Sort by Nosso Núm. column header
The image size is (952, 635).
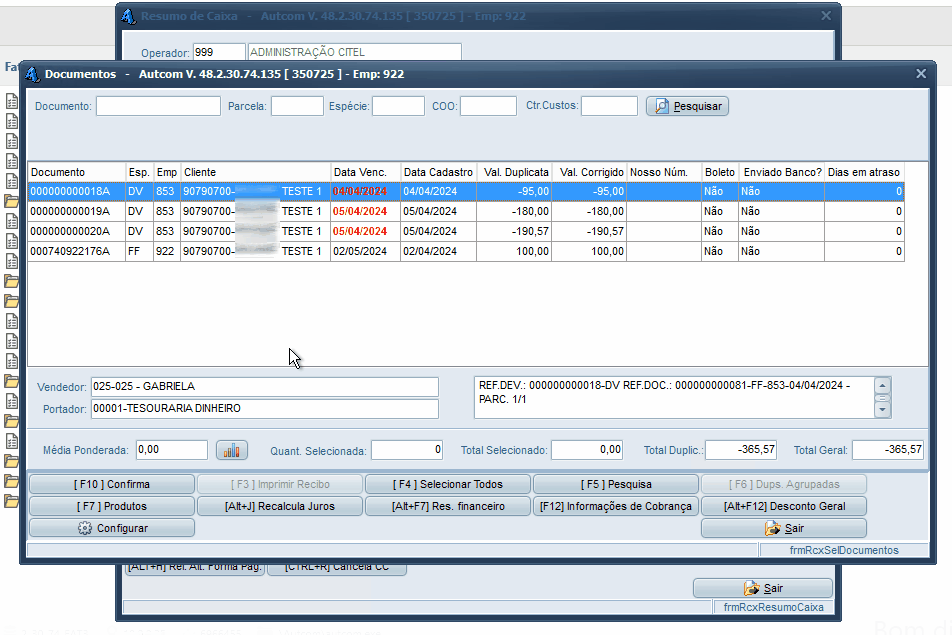[x=664, y=172]
